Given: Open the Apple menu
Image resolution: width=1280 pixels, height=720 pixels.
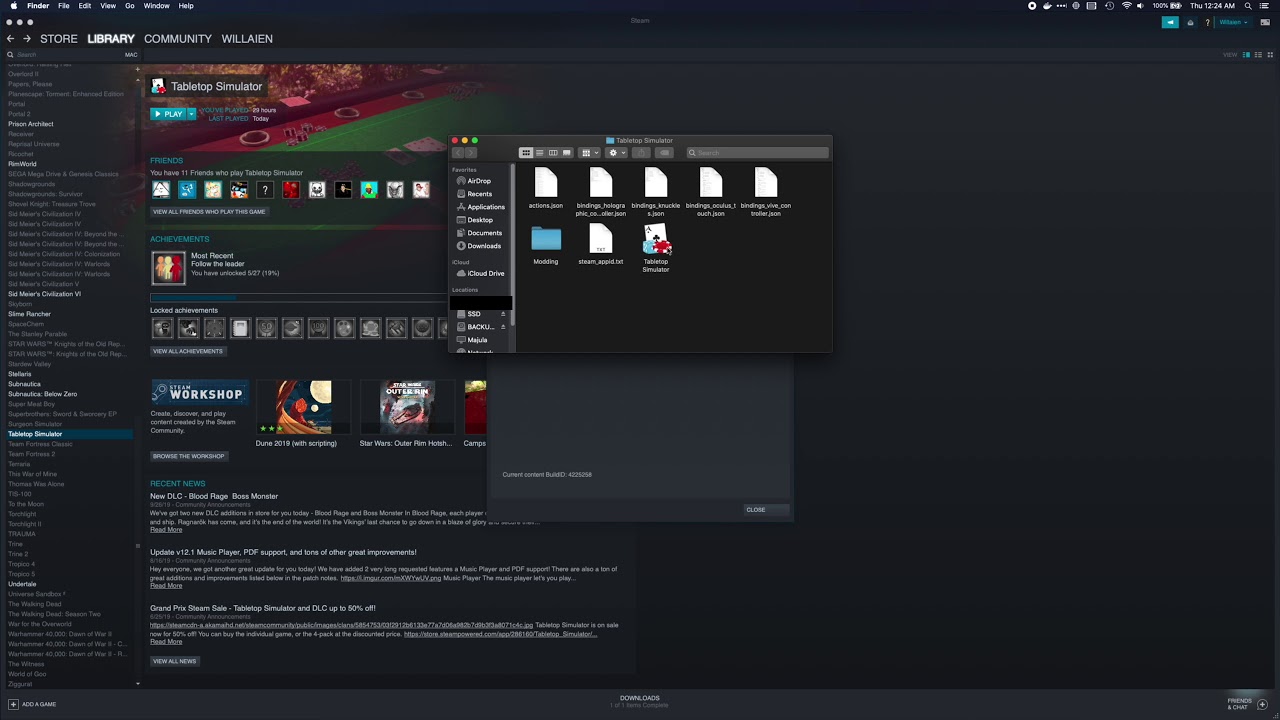Looking at the screenshot, I should click(x=13, y=6).
